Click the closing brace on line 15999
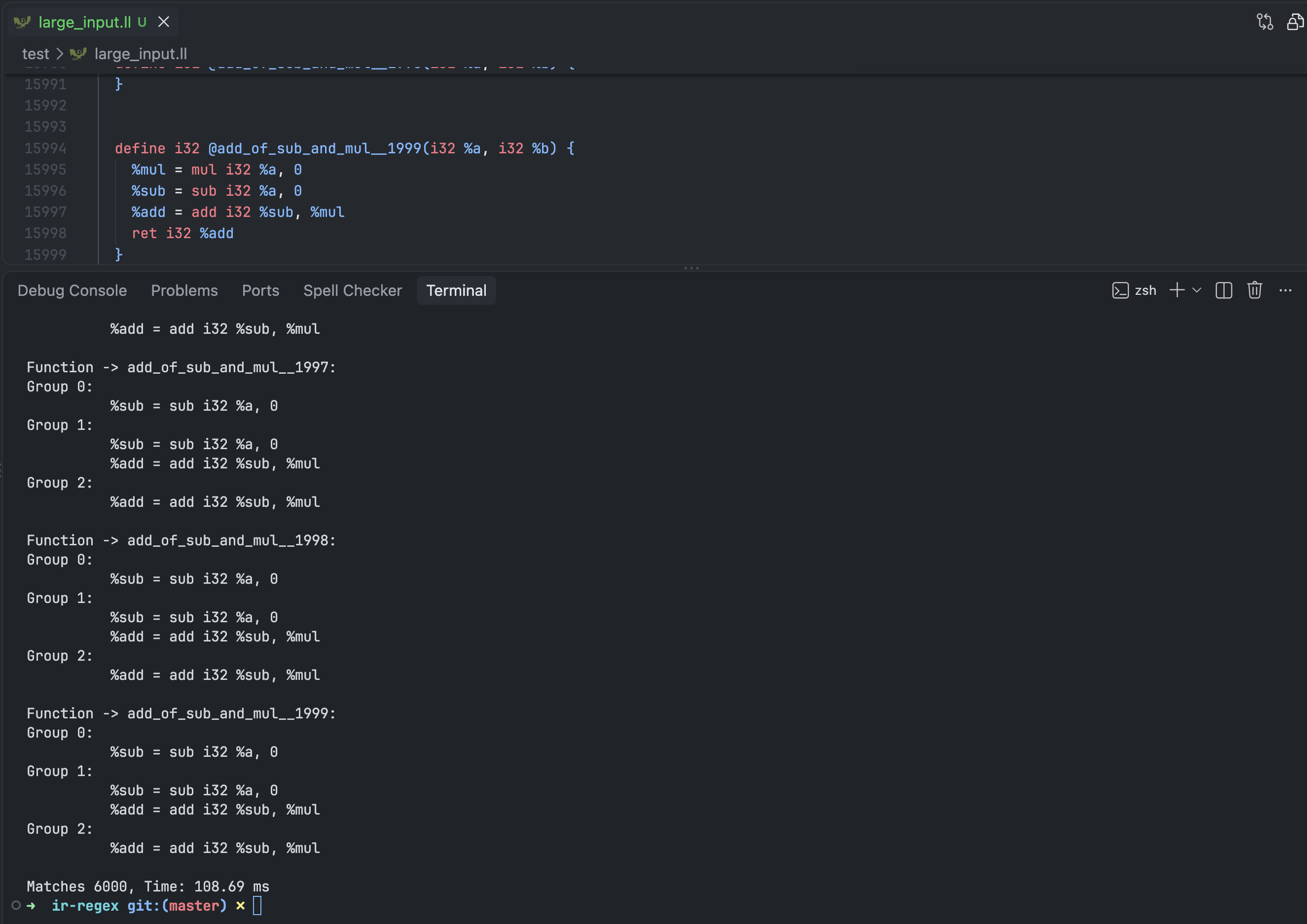The width and height of the screenshot is (1307, 924). point(119,254)
